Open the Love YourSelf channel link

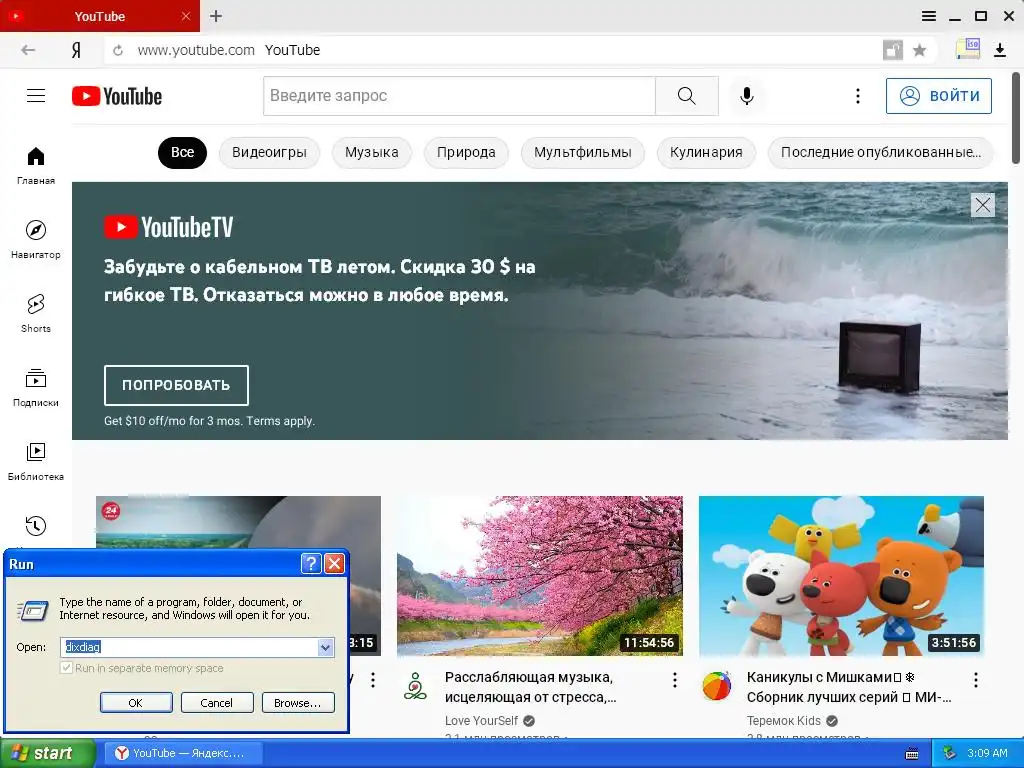tap(481, 721)
